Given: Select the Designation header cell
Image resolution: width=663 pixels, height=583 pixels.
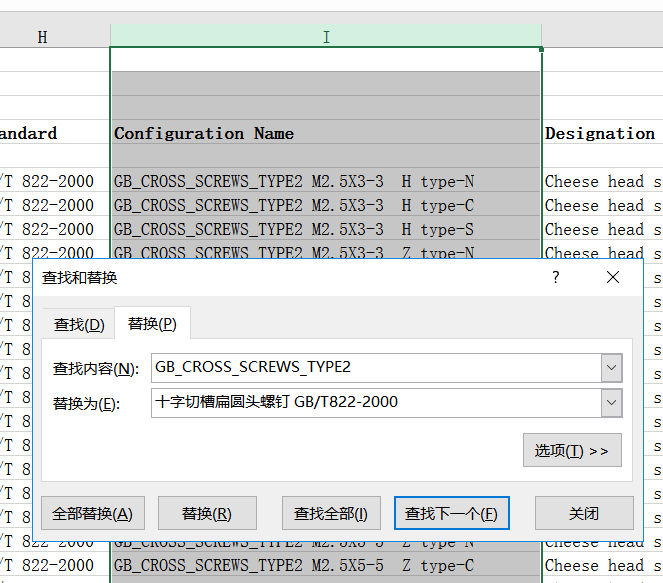Looking at the screenshot, I should [602, 133].
